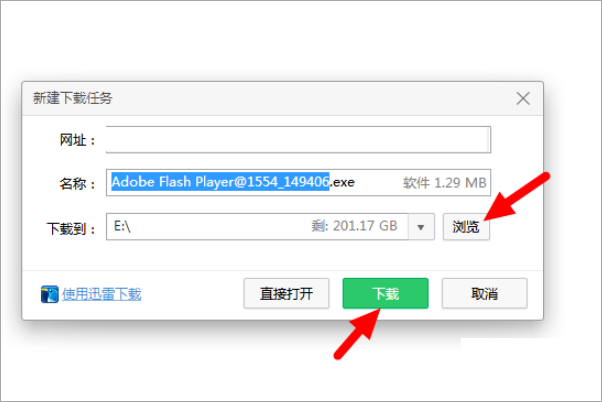Click the 网址 label
The image size is (602, 402).
77,140
